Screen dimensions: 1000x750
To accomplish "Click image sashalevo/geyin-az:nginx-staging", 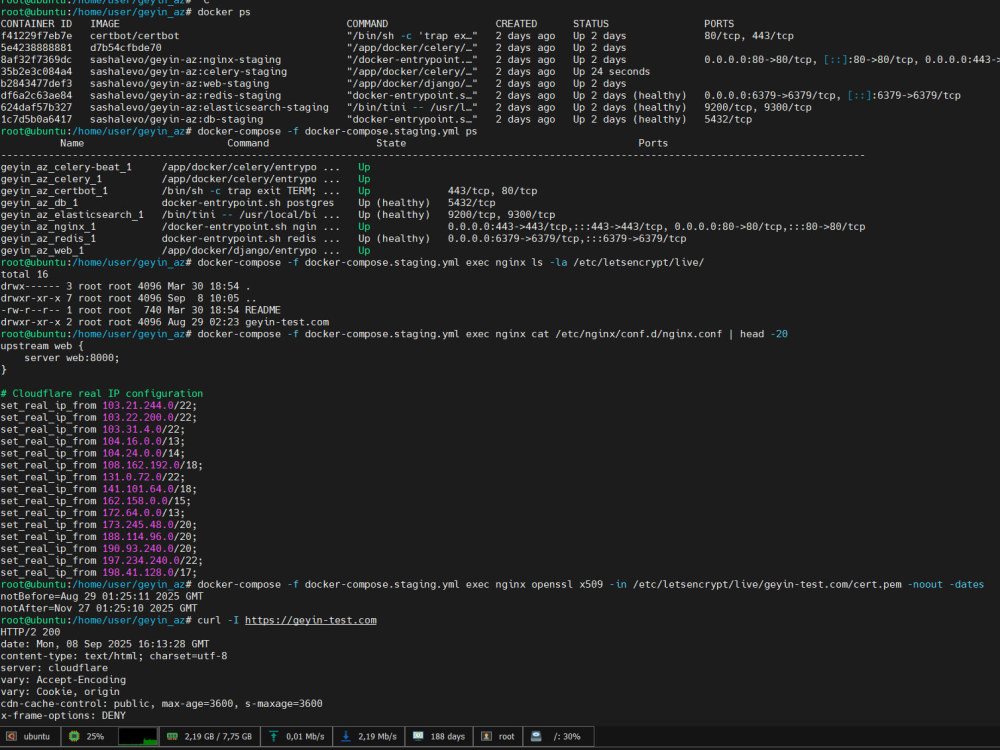I will (x=186, y=59).
